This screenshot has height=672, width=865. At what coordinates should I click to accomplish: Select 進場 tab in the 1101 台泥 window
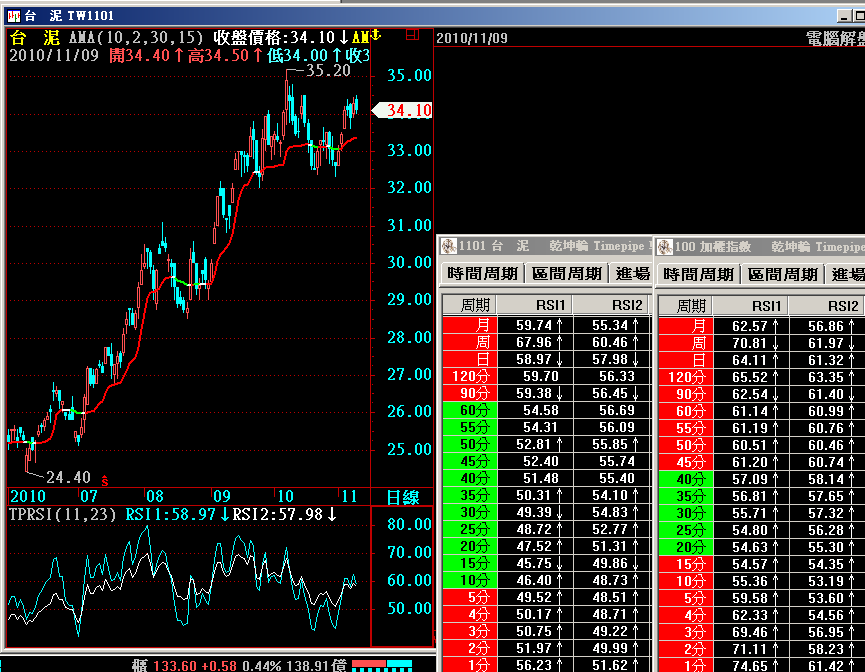click(x=632, y=274)
